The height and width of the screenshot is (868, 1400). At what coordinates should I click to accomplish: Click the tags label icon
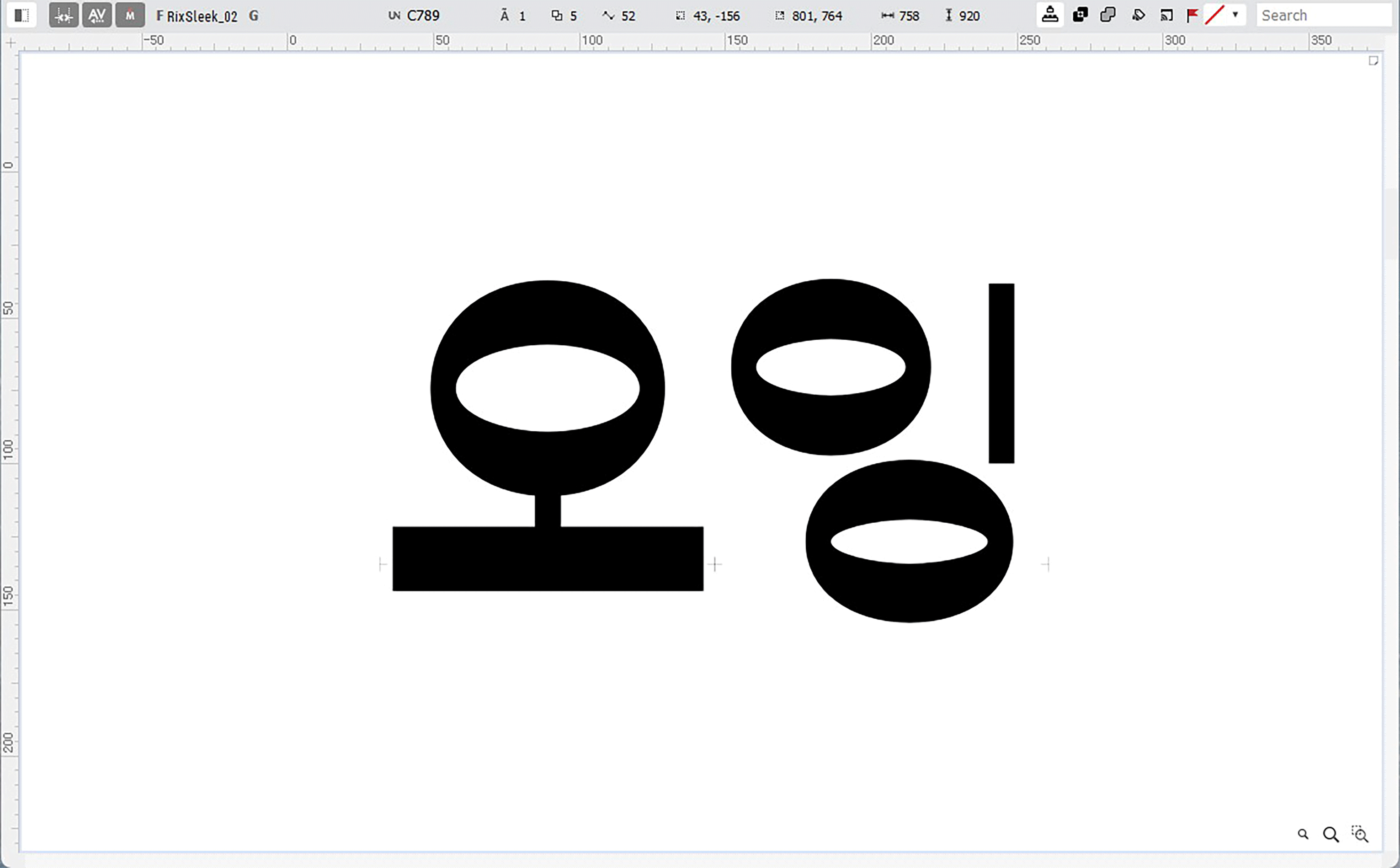coord(1139,16)
